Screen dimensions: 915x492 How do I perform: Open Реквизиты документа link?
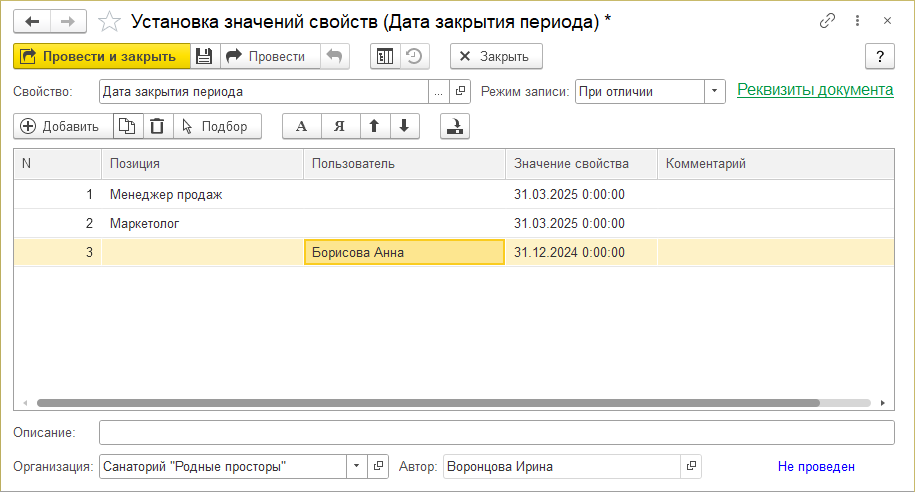coord(815,90)
